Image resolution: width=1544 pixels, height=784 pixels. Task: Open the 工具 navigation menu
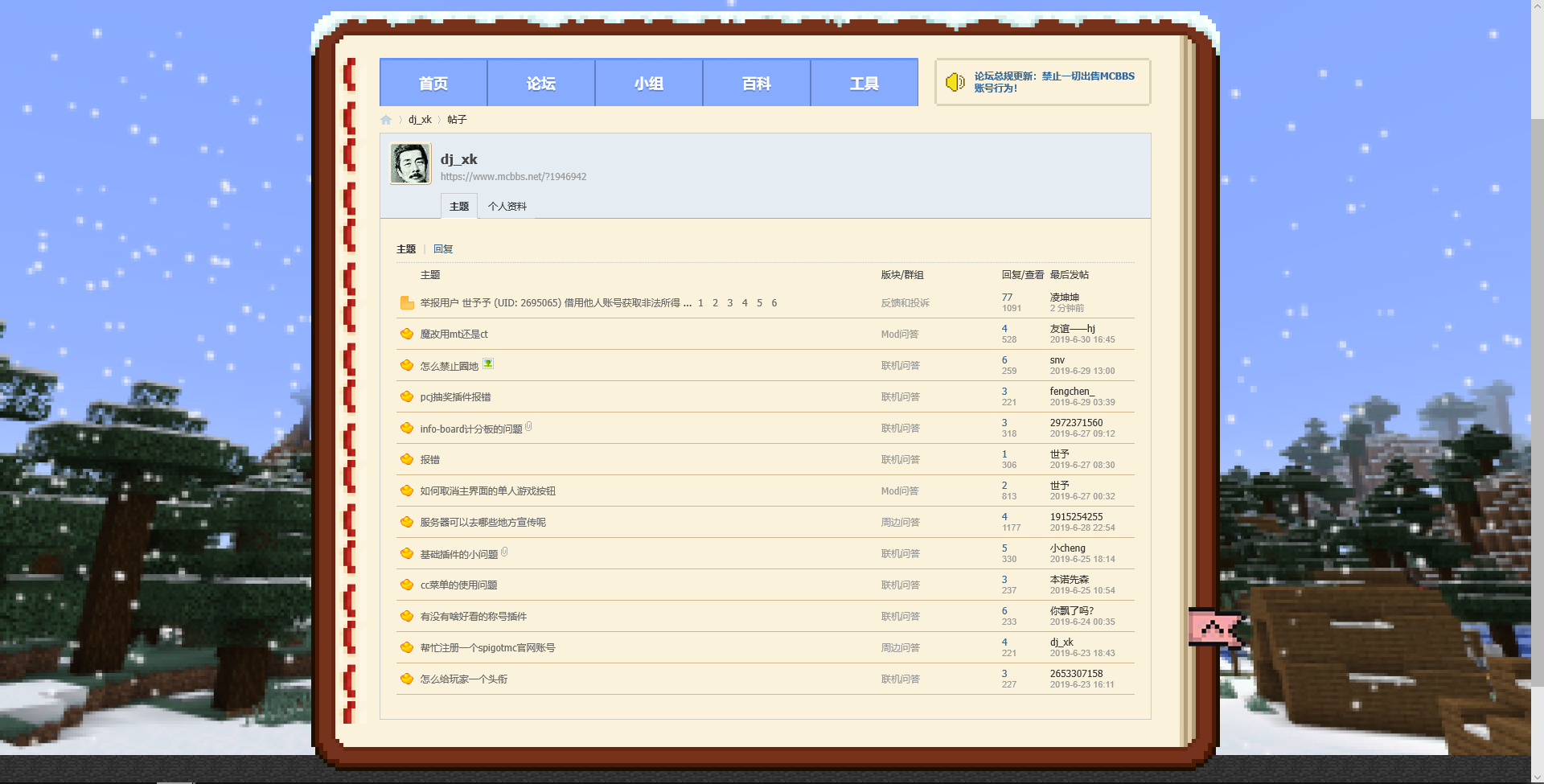point(864,83)
